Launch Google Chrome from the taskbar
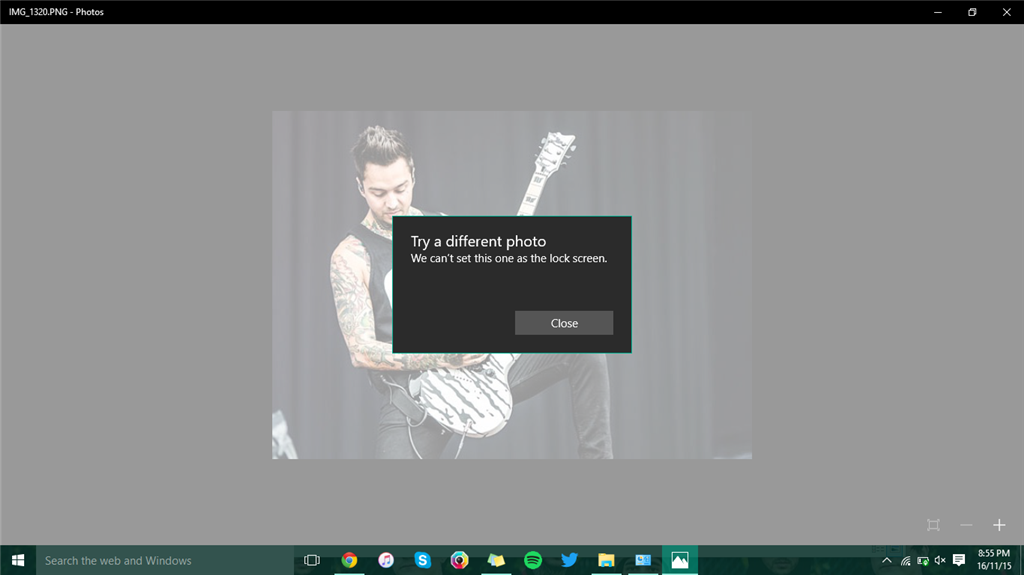Screen dimensions: 1024x575 click(349, 560)
